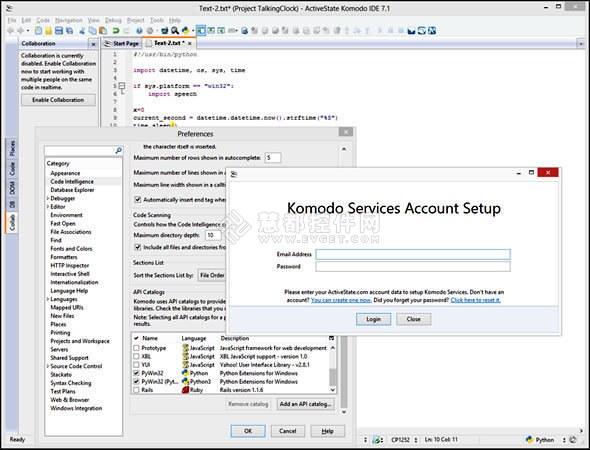This screenshot has height=450, width=590.
Task: Click the Save All toolbar icon
Action: [x=69, y=30]
